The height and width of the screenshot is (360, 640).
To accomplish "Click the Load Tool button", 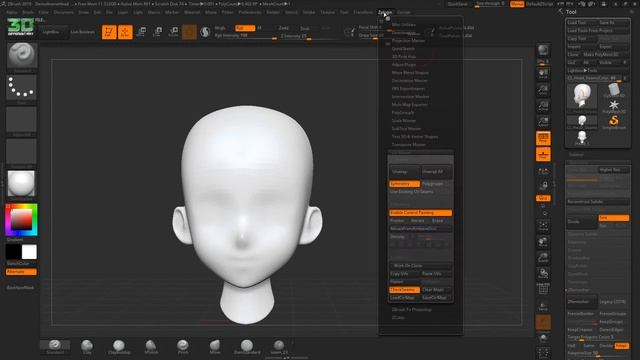I will (x=582, y=22).
